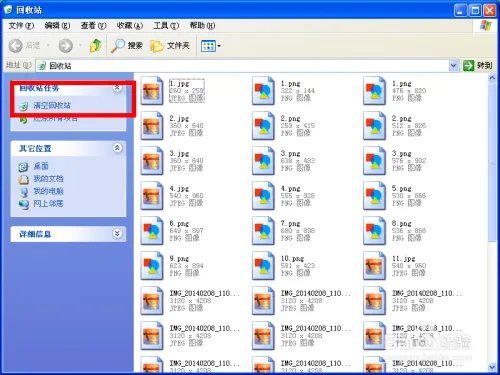Select the 4.jpg file icon
Viewport: 500px width, 375px height.
[152, 195]
